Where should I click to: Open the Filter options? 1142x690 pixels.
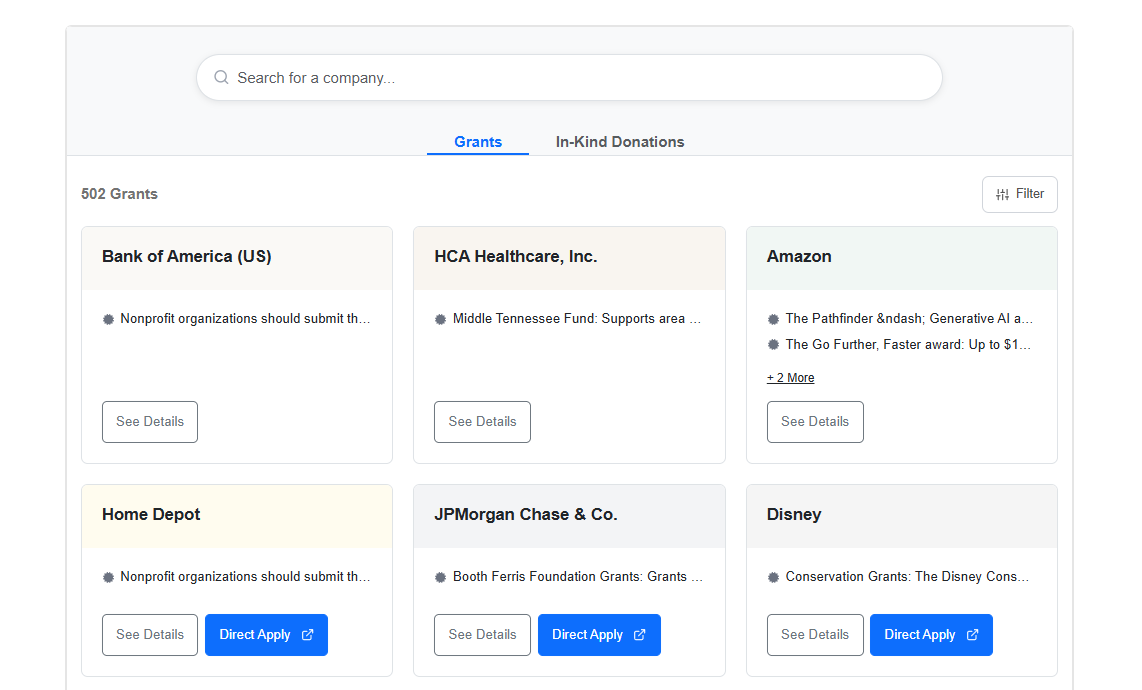pyautogui.click(x=1019, y=194)
